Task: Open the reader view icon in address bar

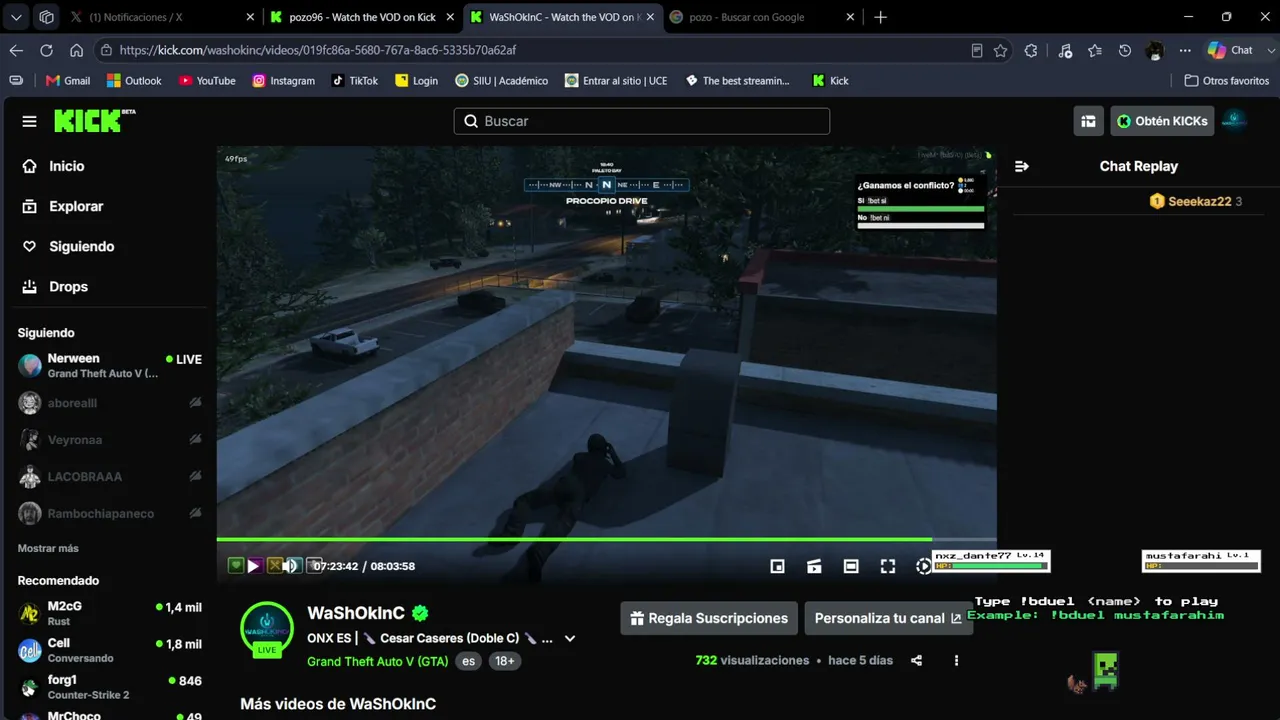Action: point(977,50)
